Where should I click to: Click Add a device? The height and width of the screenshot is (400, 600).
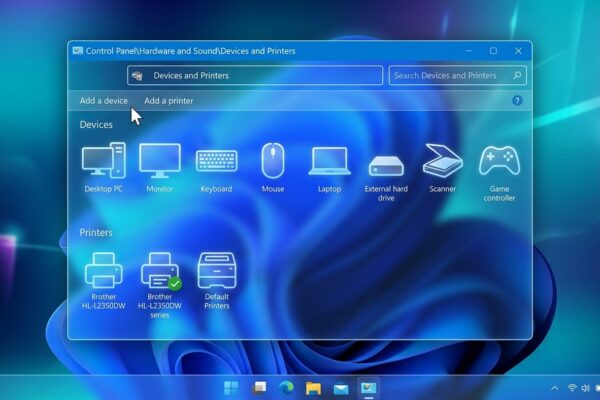[104, 101]
